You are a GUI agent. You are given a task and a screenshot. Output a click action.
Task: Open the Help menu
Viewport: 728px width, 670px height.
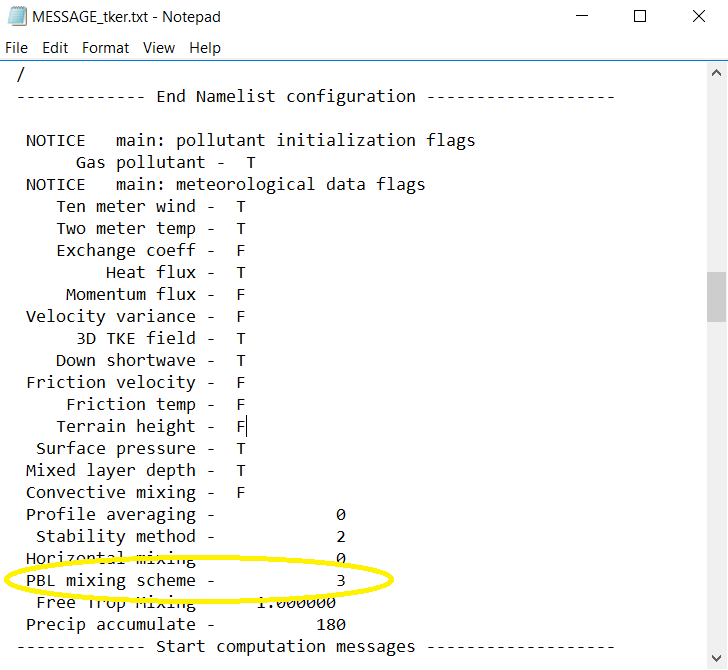point(204,48)
